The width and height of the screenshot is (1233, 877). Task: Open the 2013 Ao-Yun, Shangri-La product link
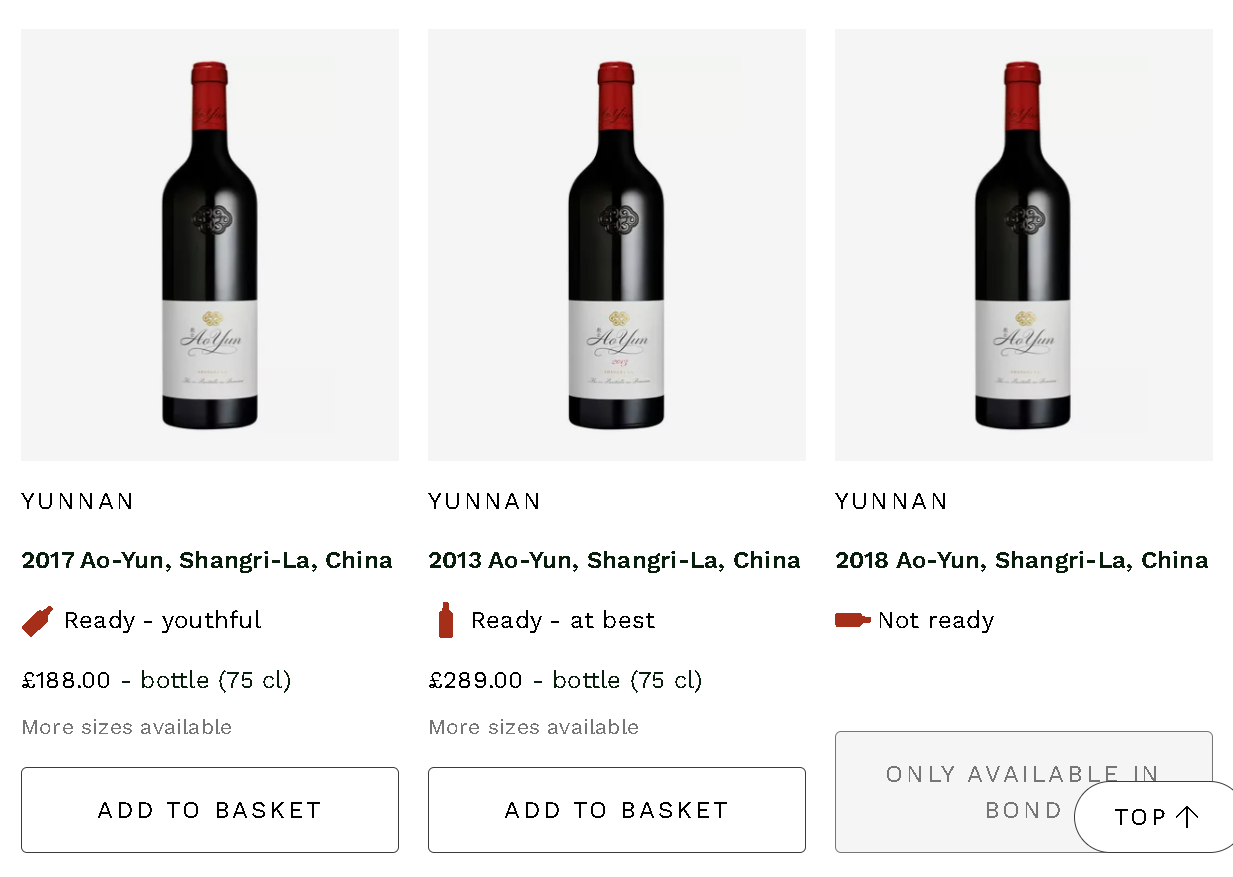615,560
